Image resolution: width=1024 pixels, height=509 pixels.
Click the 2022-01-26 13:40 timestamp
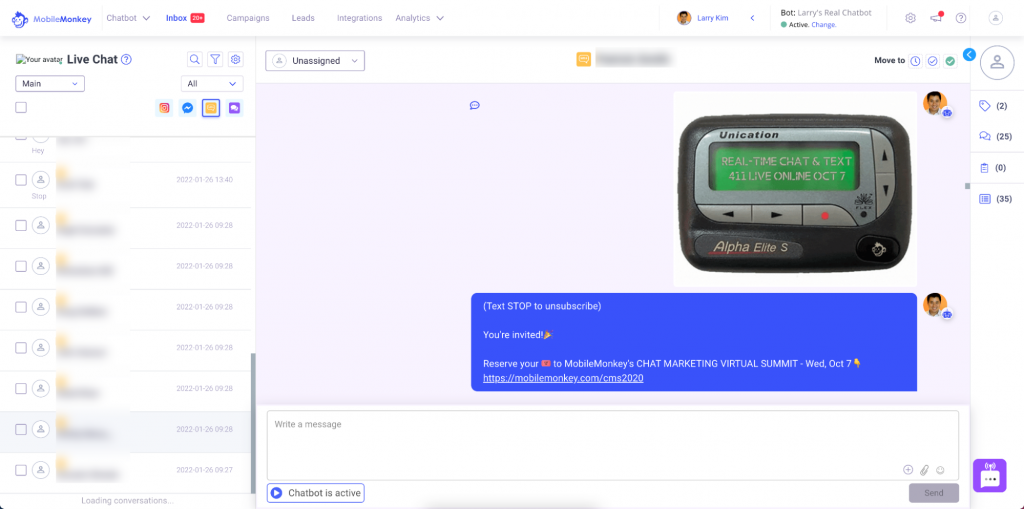click(x=204, y=180)
